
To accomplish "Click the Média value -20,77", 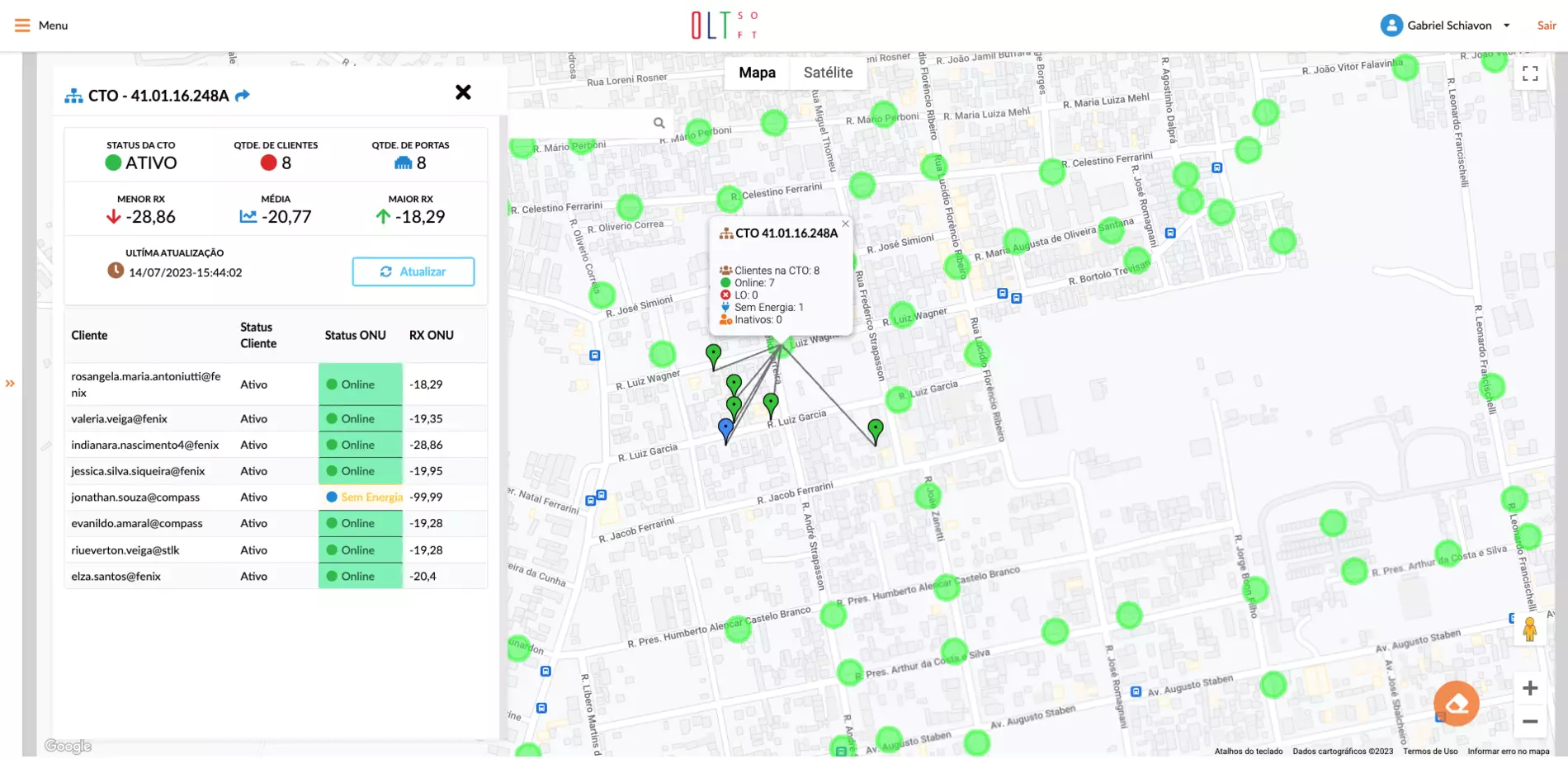I will click(276, 217).
